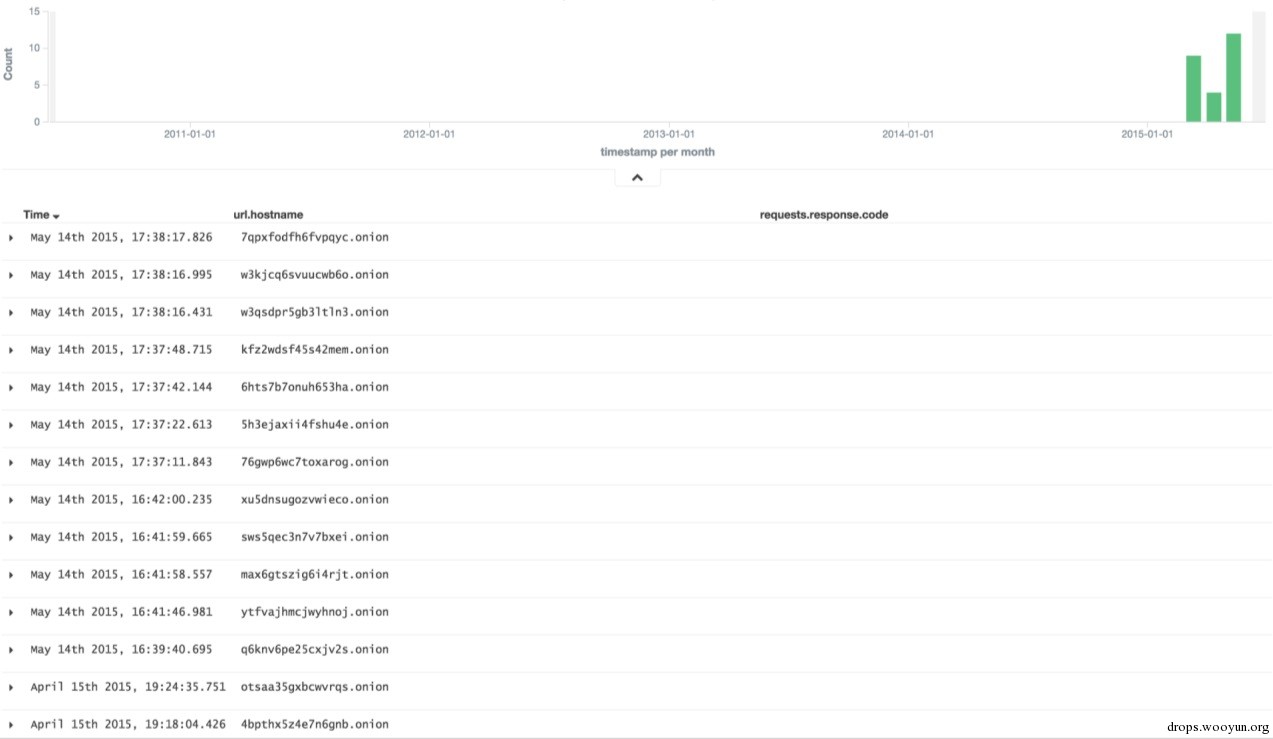The width and height of the screenshot is (1273, 739).
Task: Expand the row for w3qsdpr5gb3ltln3.onion
Action: [11, 313]
